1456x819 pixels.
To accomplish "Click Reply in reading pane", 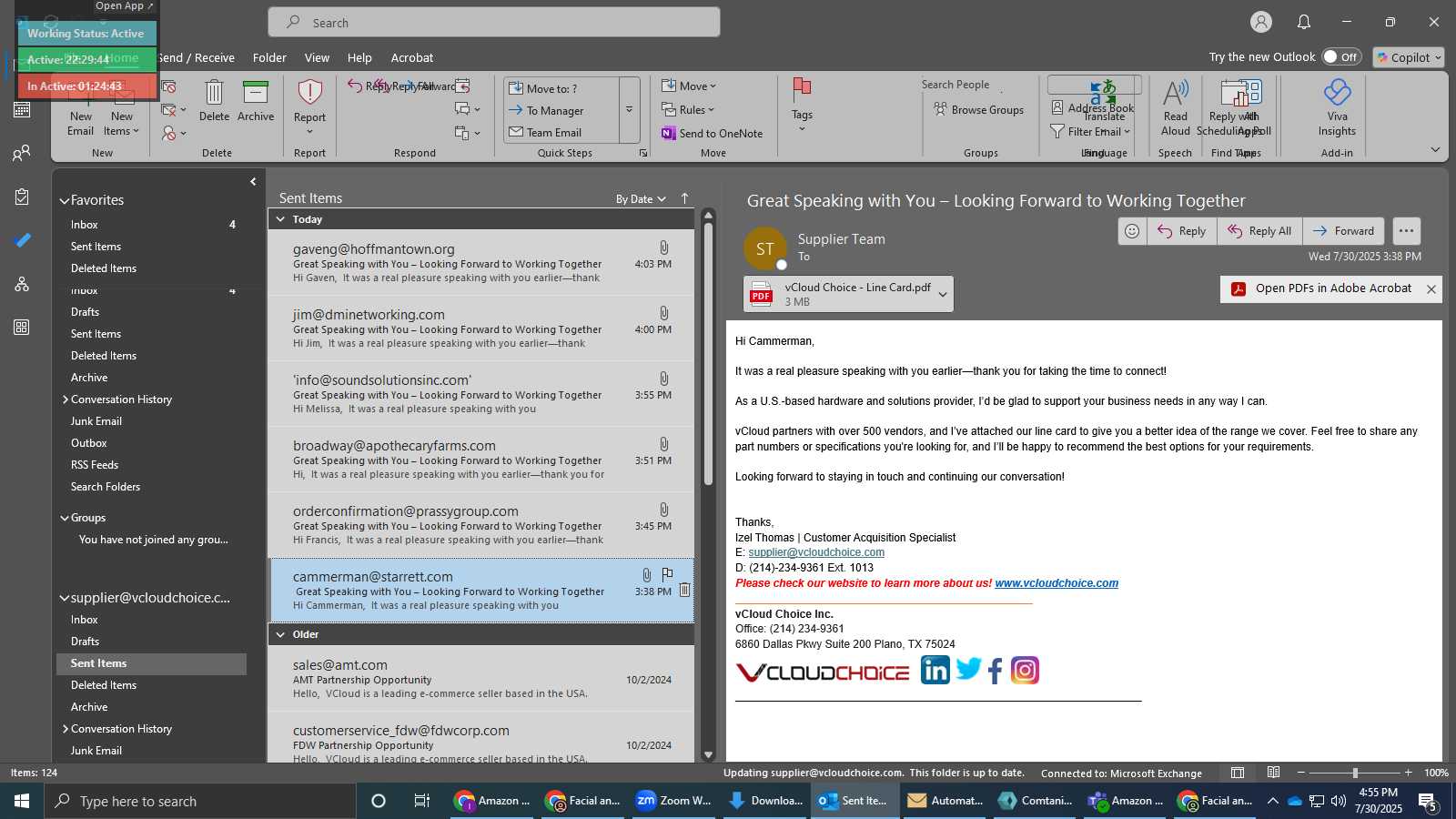I will click(1182, 231).
